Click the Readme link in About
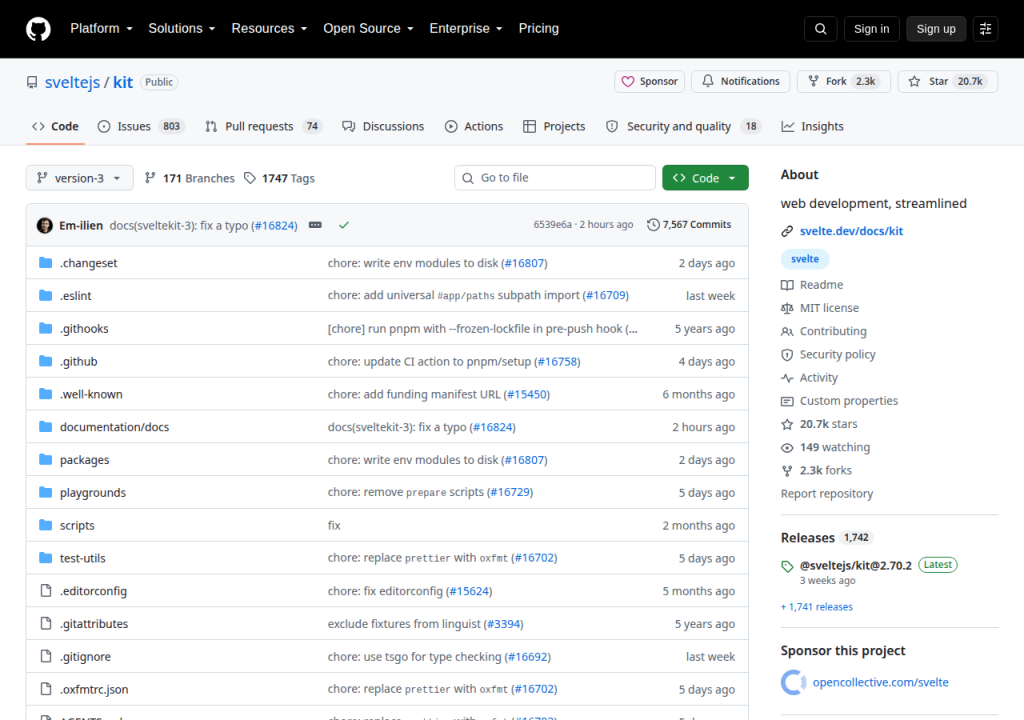 tap(821, 285)
